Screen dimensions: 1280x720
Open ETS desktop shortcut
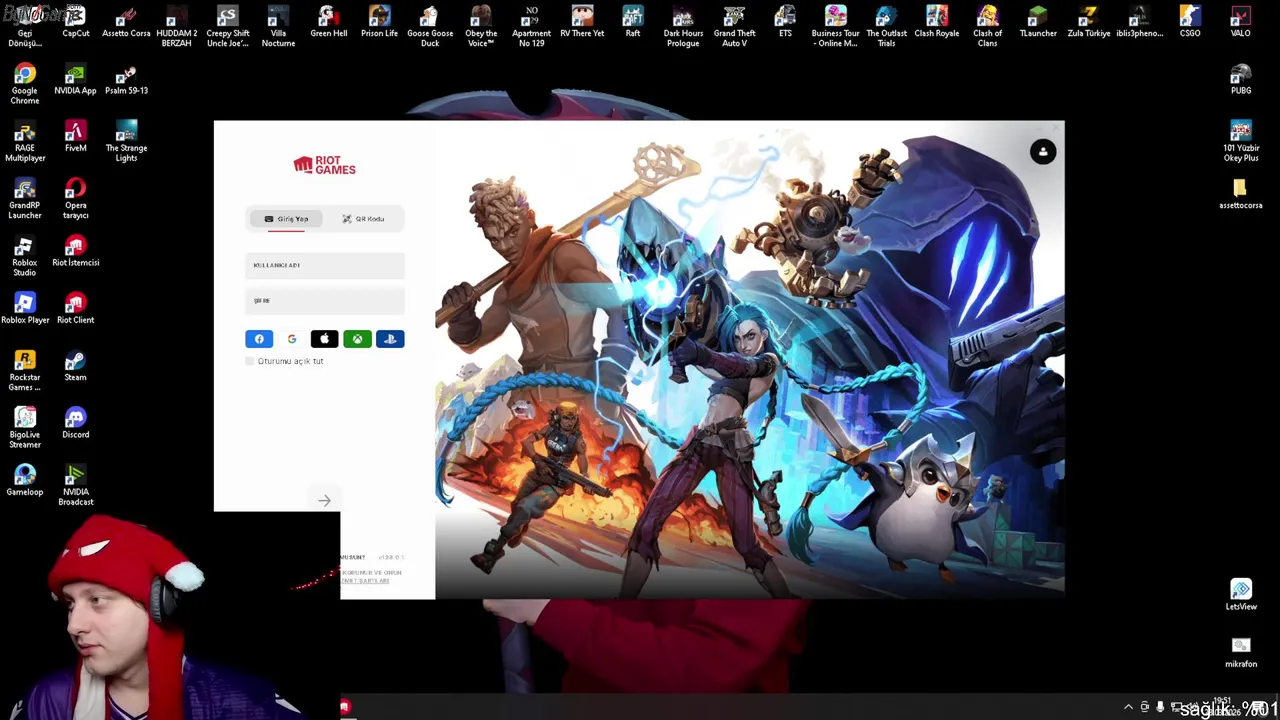coord(785,22)
